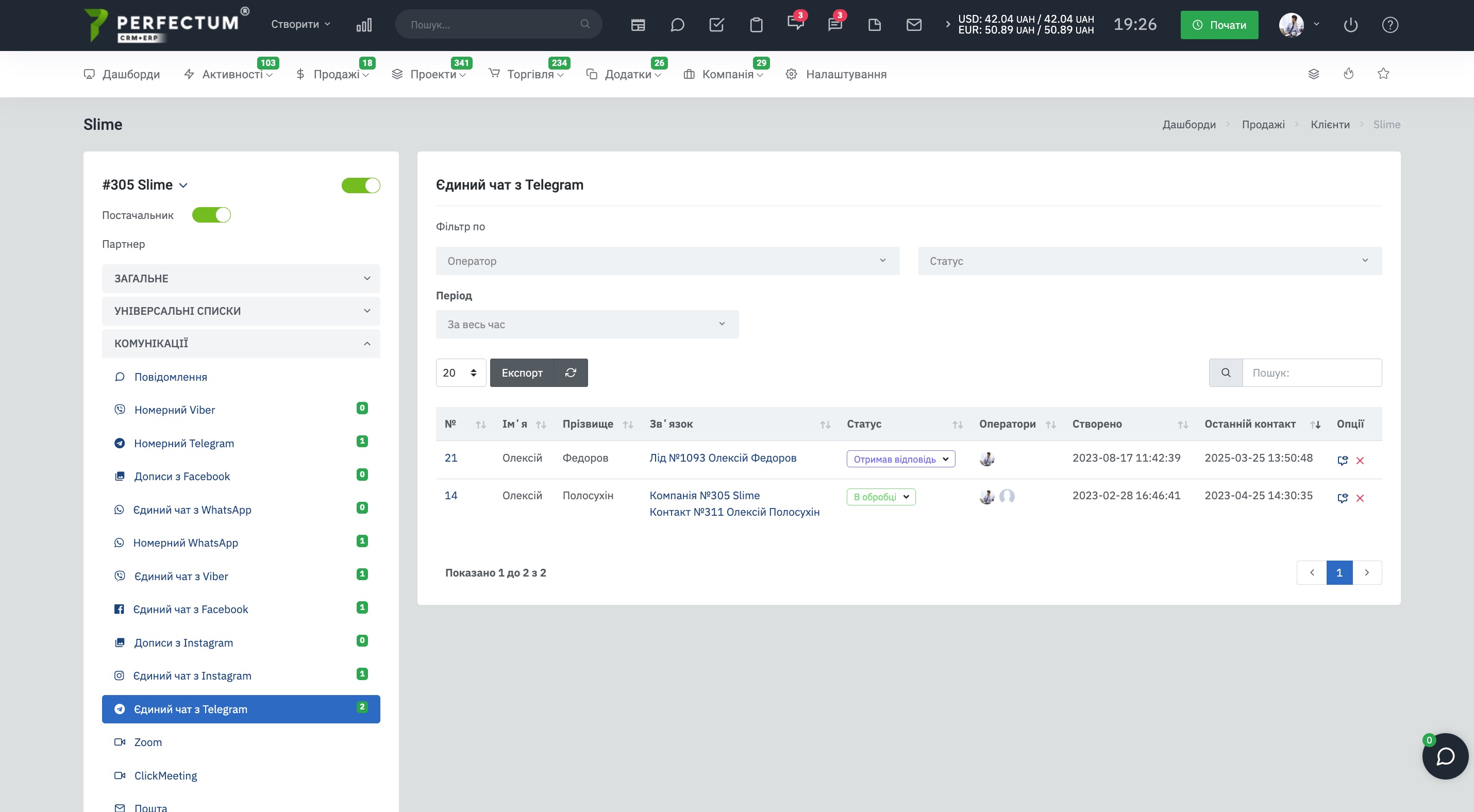This screenshot has width=1474, height=812.
Task: Expand the ЗАГАЛЬНЕ section
Action: [241, 279]
